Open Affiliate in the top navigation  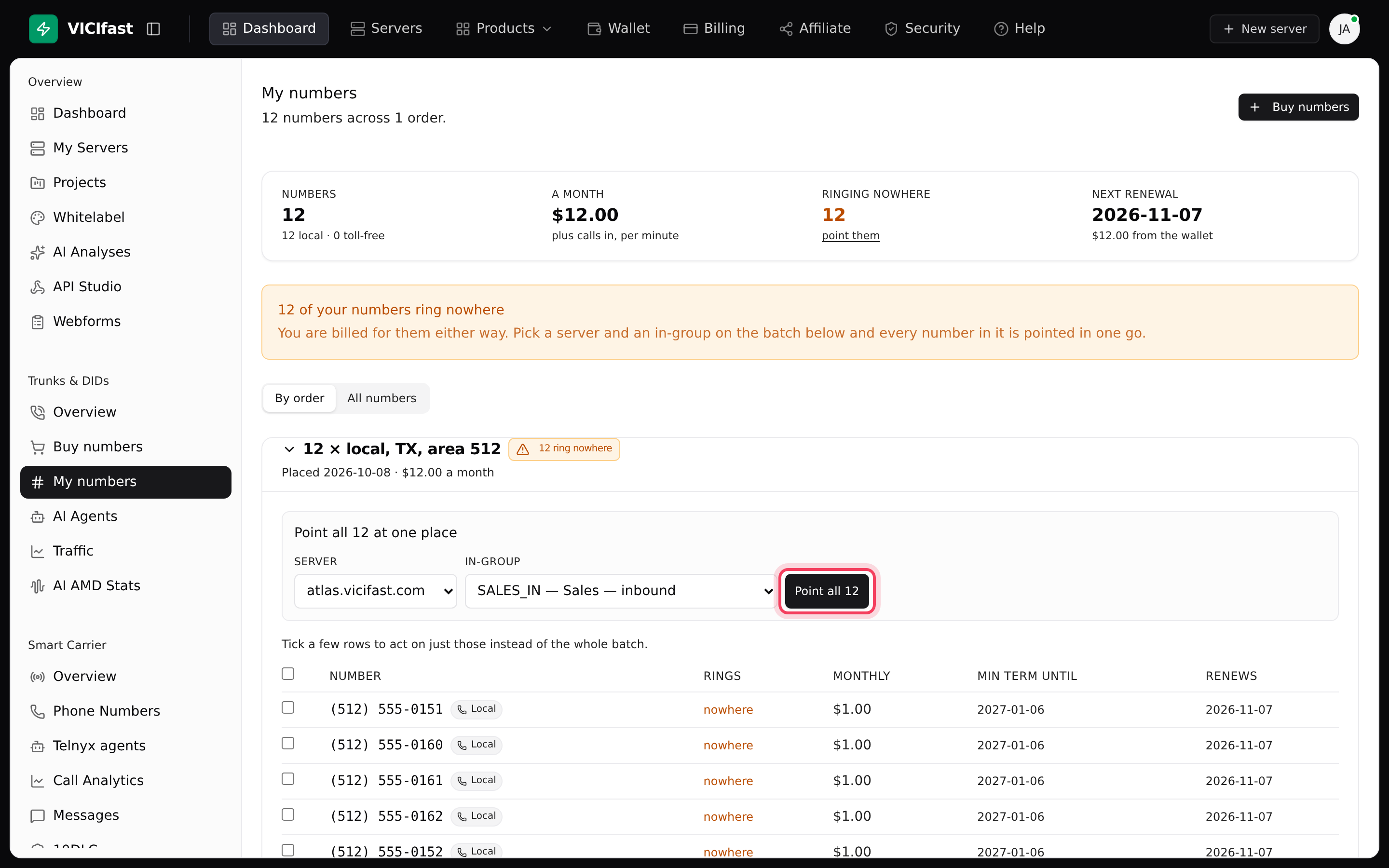tap(815, 29)
